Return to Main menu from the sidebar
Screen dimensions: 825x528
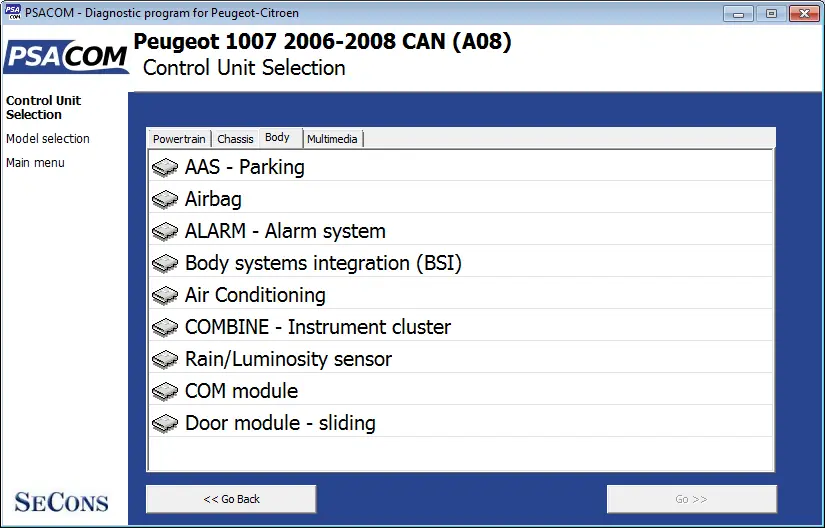pyautogui.click(x=35, y=163)
